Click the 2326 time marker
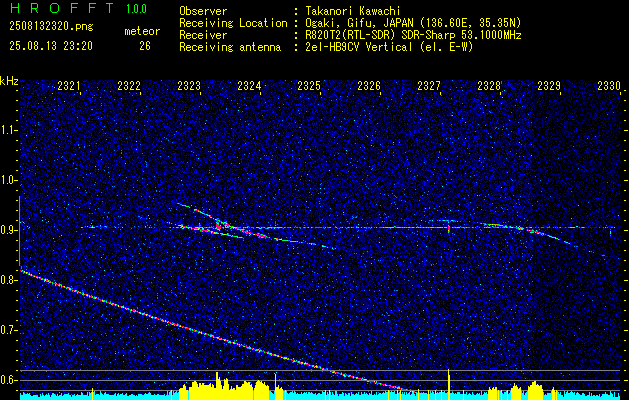 pos(369,86)
